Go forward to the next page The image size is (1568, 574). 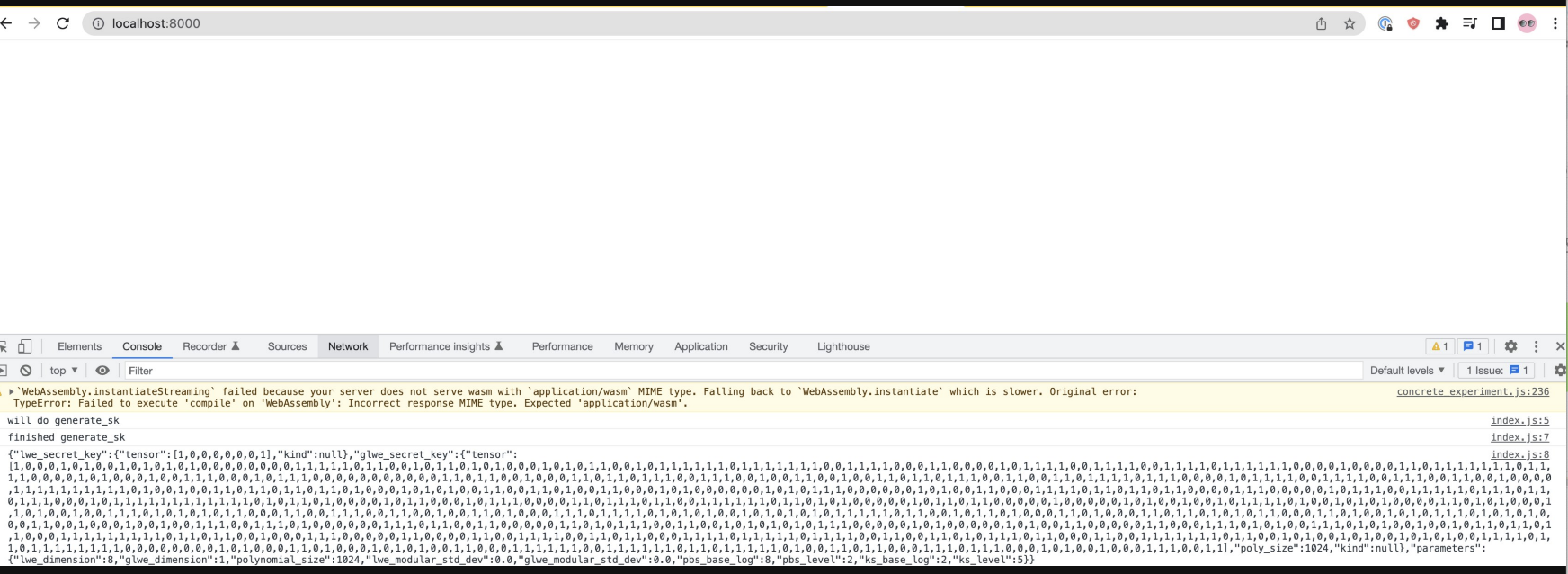click(34, 23)
